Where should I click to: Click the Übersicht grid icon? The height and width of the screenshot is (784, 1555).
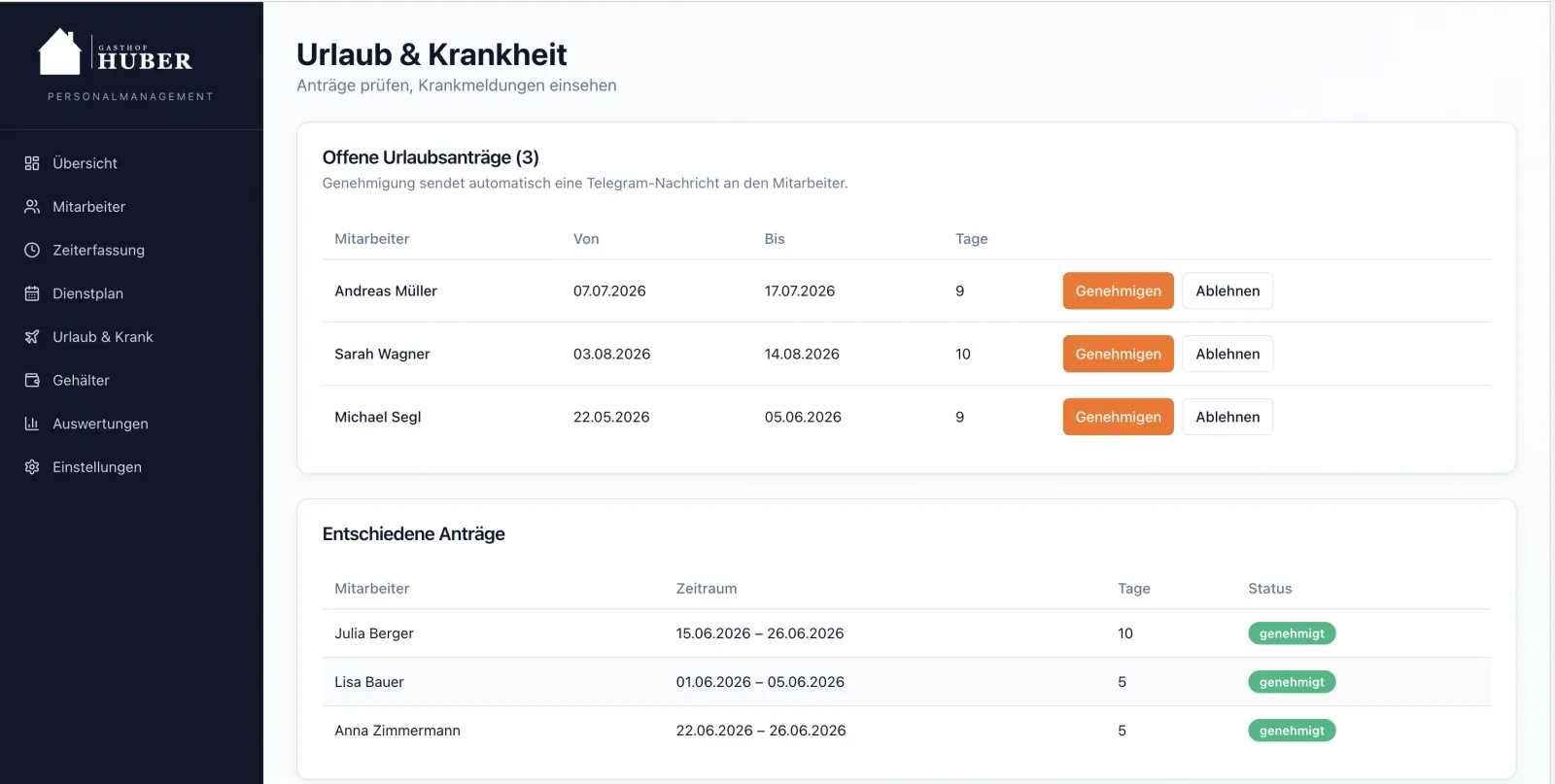click(32, 163)
